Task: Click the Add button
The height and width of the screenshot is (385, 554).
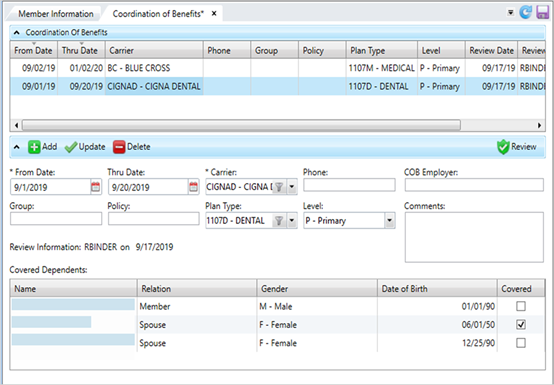Action: 42,147
